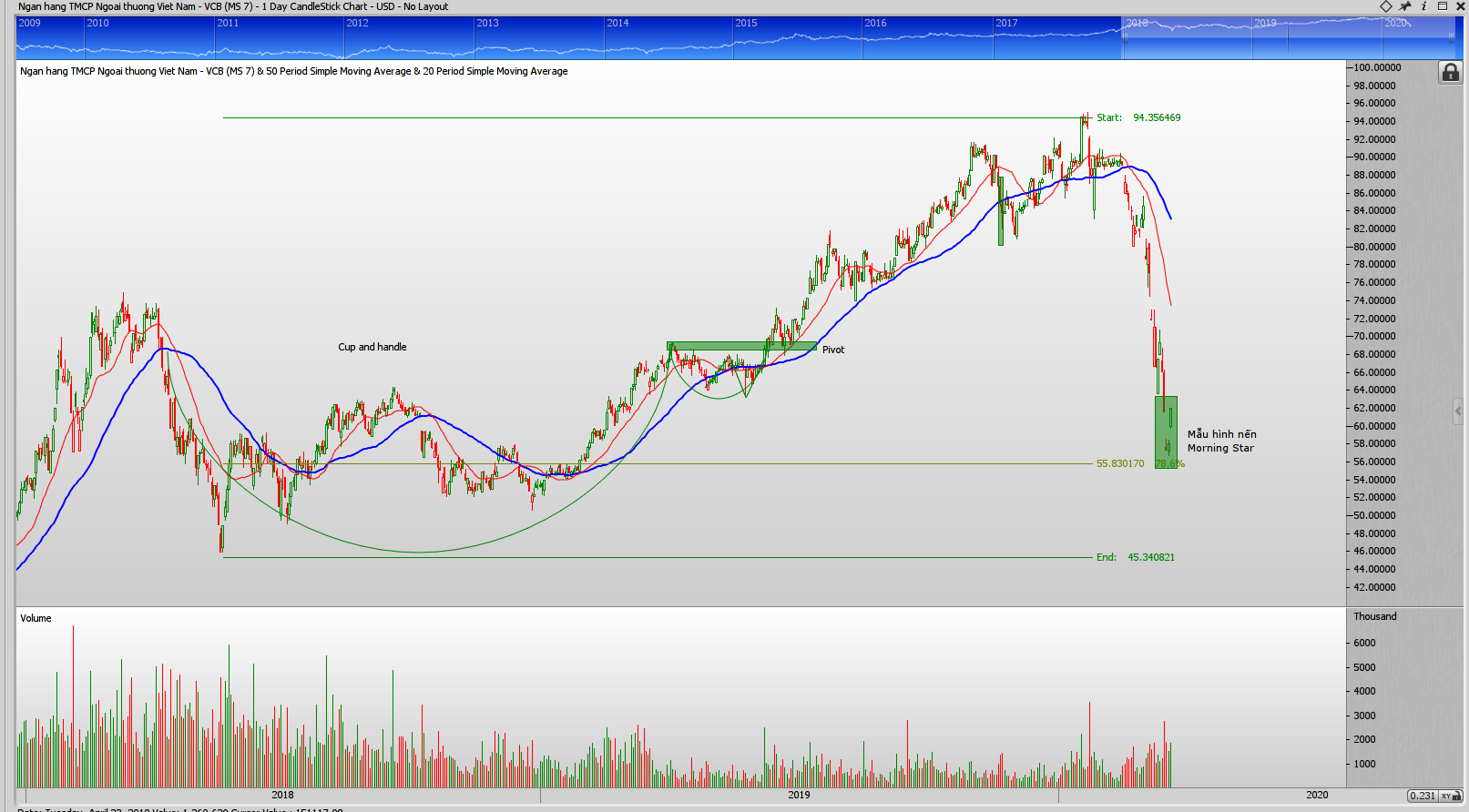Click the 'Cup and handle' annotation text
Viewport: 1469px width, 812px height.
pyautogui.click(x=372, y=347)
